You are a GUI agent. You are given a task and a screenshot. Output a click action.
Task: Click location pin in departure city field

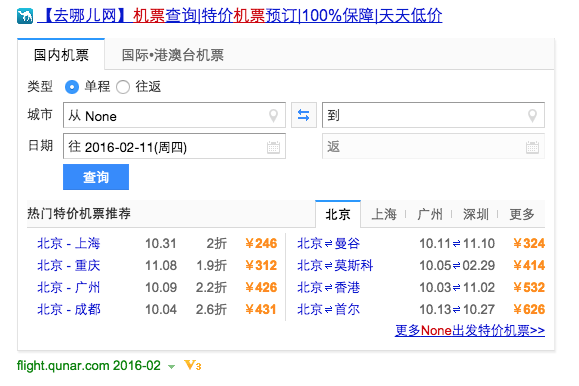click(273, 116)
